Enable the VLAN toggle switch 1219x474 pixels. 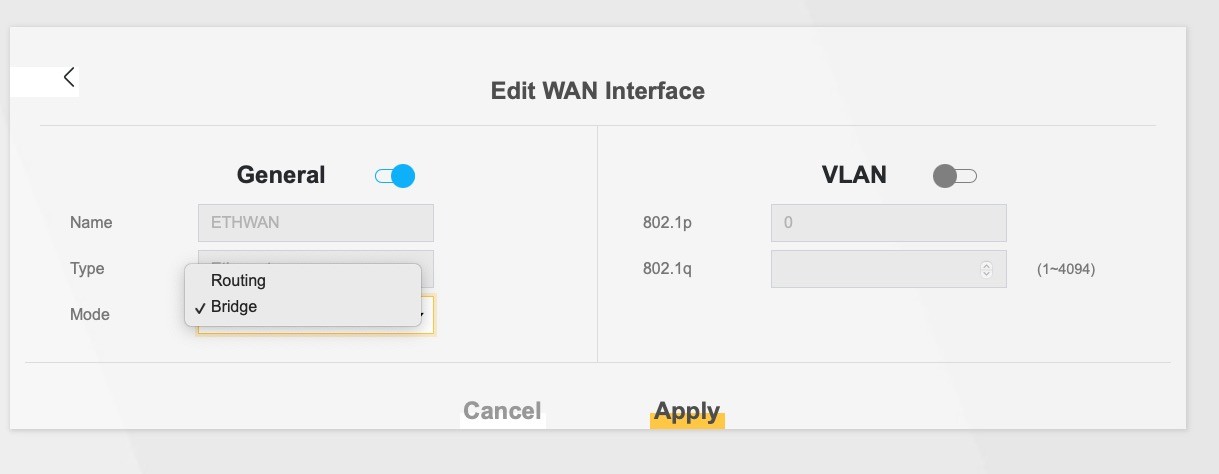[x=954, y=177]
